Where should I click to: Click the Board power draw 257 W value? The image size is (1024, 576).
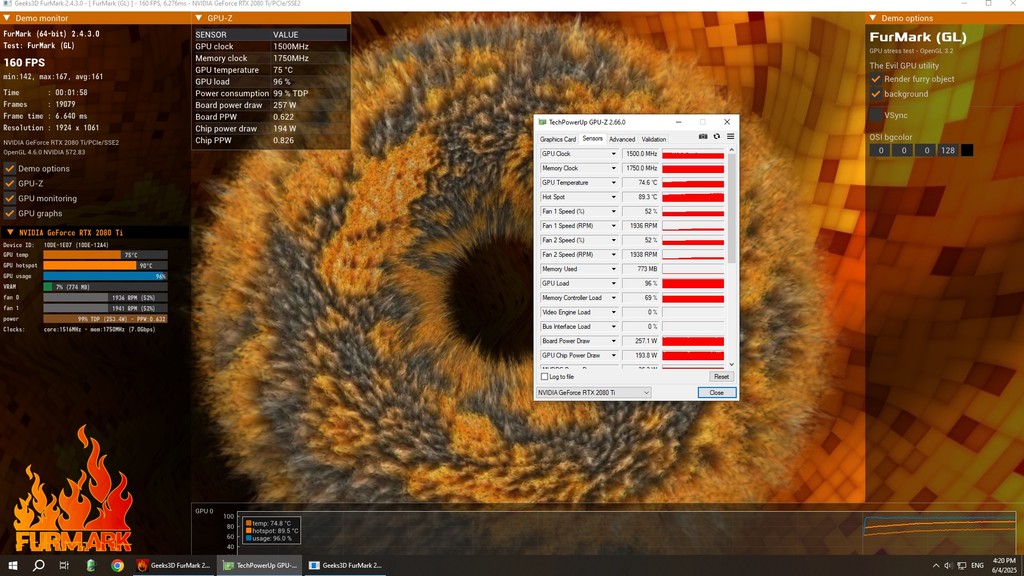285,105
